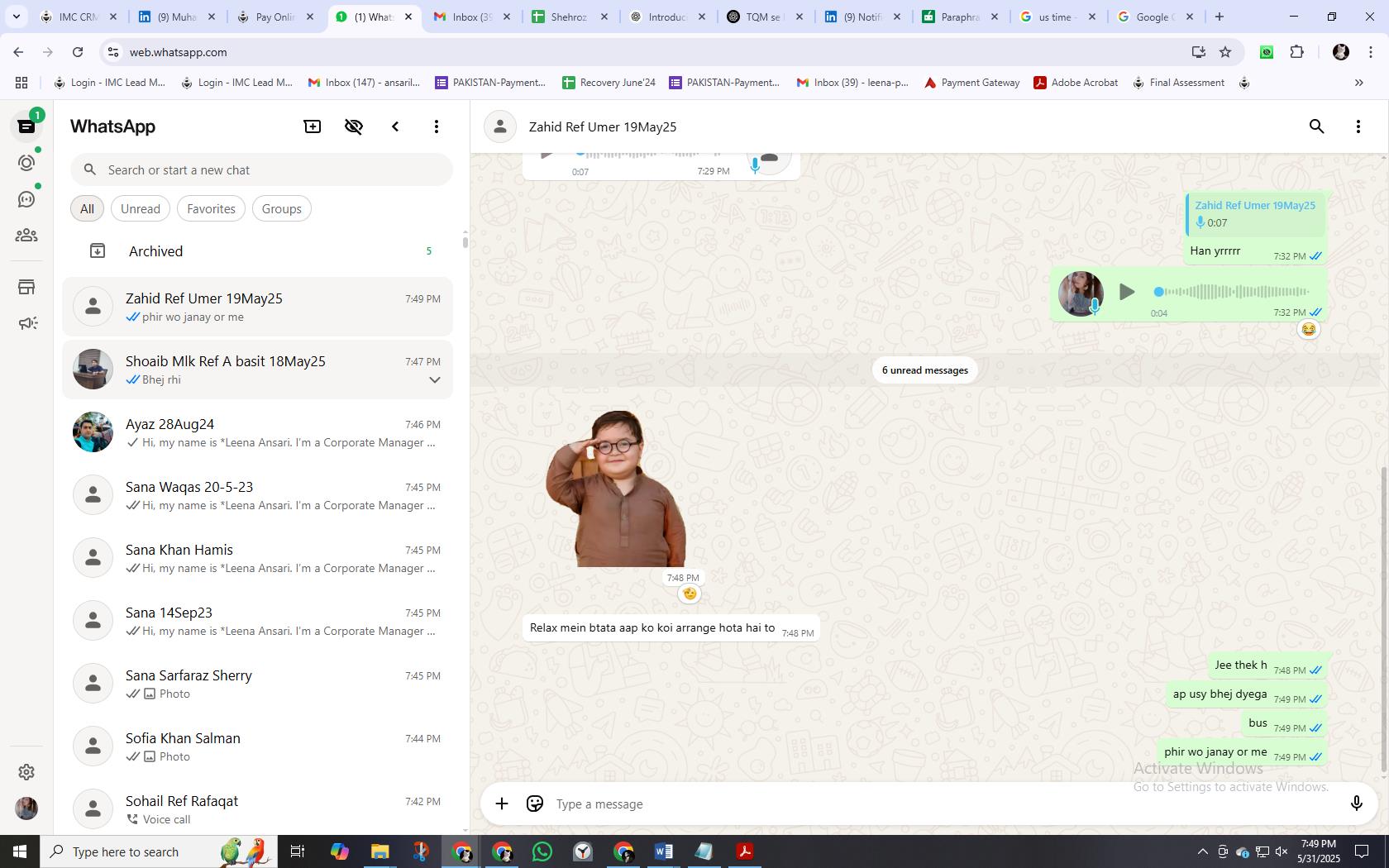Open business tools storefront icon in sidebar
Screen dimensions: 1389x868
point(26,287)
